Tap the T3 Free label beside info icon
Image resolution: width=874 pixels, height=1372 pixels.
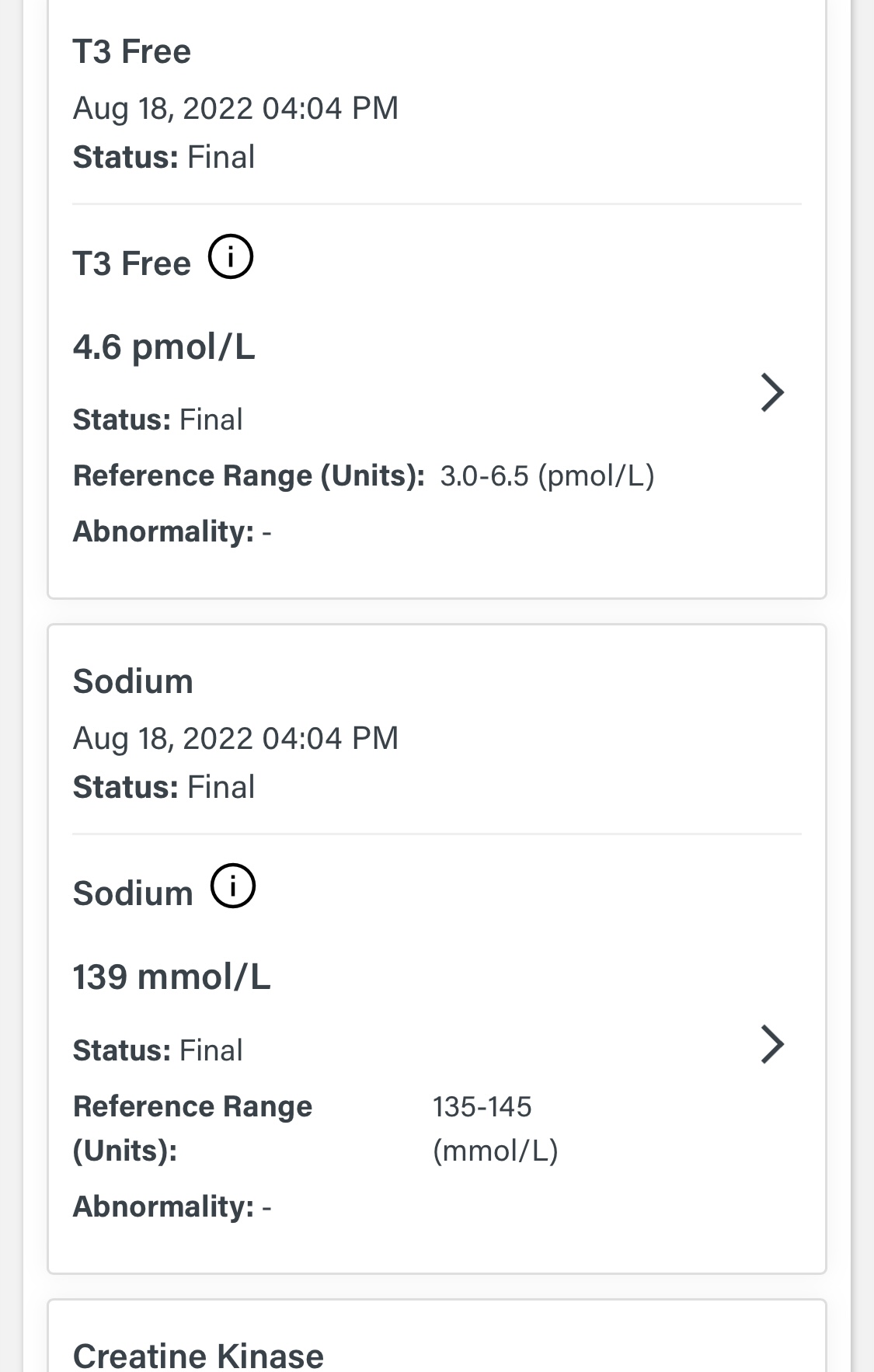(132, 263)
